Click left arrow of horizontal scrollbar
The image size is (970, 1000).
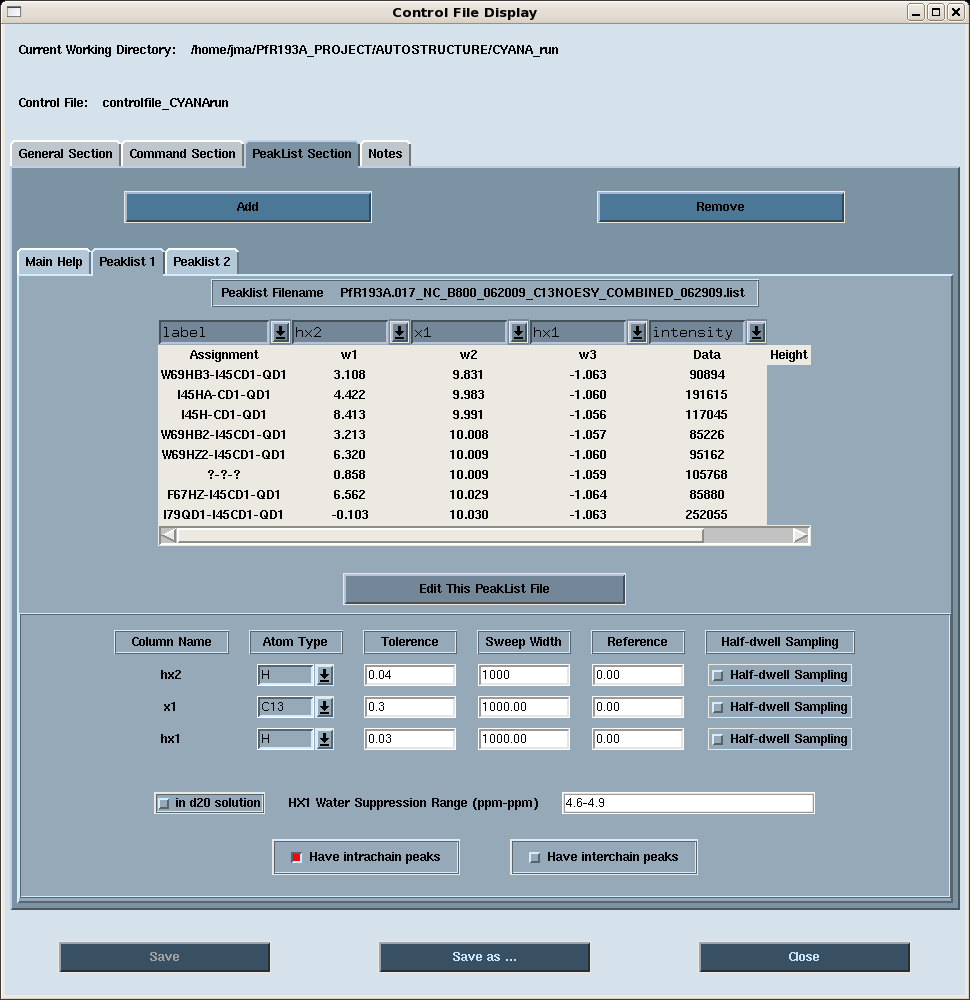168,536
